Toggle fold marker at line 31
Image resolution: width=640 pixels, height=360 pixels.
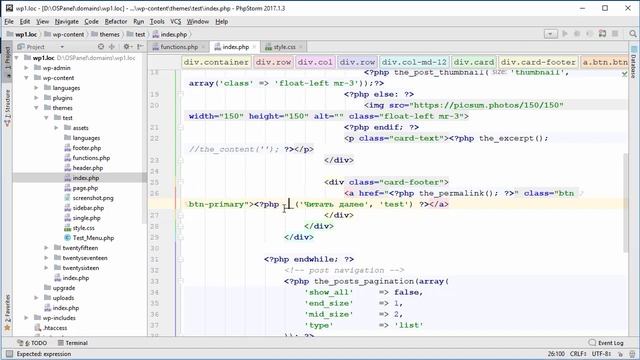click(x=181, y=259)
